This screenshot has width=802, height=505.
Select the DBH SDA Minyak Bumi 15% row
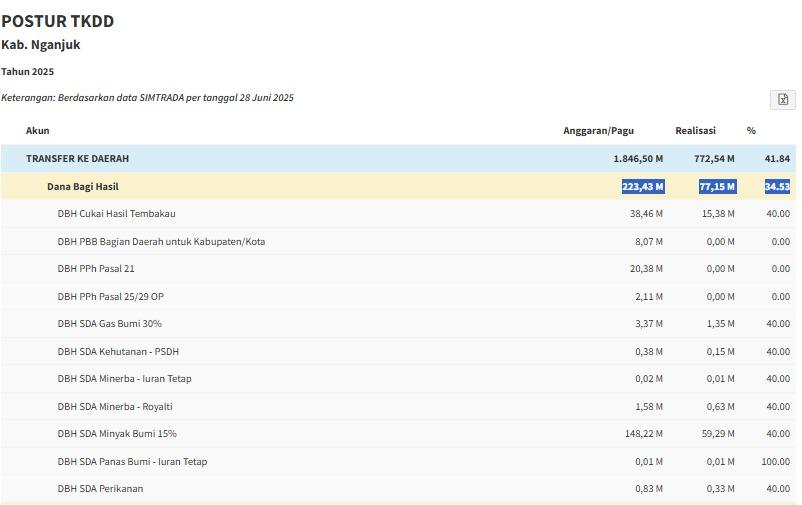pos(117,434)
